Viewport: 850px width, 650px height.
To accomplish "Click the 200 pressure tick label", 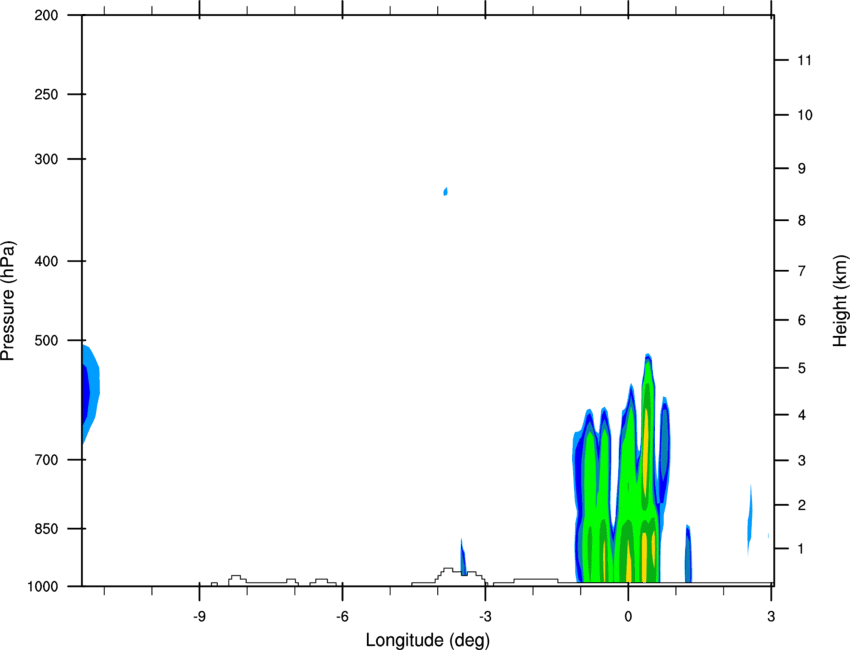I will [46, 16].
